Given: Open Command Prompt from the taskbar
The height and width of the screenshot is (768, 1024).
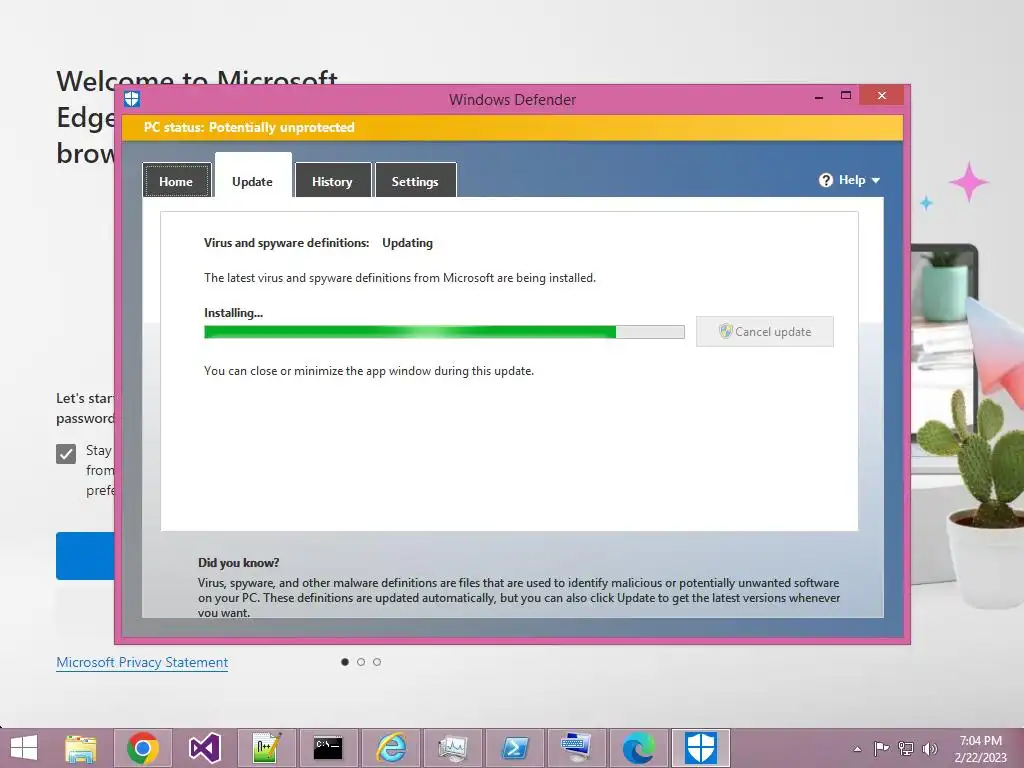Looking at the screenshot, I should pyautogui.click(x=328, y=748).
